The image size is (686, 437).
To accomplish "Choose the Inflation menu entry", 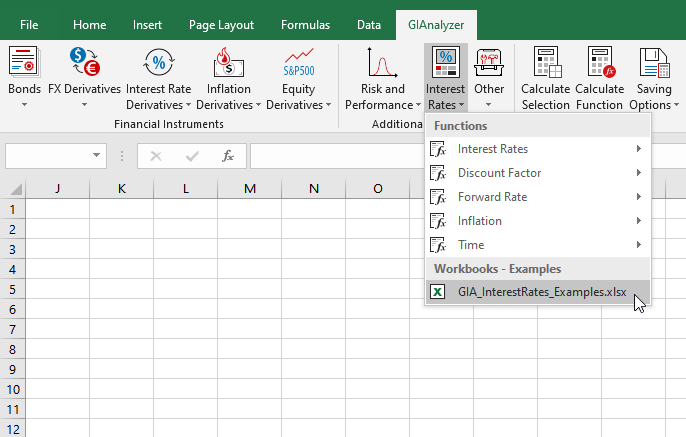I will click(x=538, y=221).
